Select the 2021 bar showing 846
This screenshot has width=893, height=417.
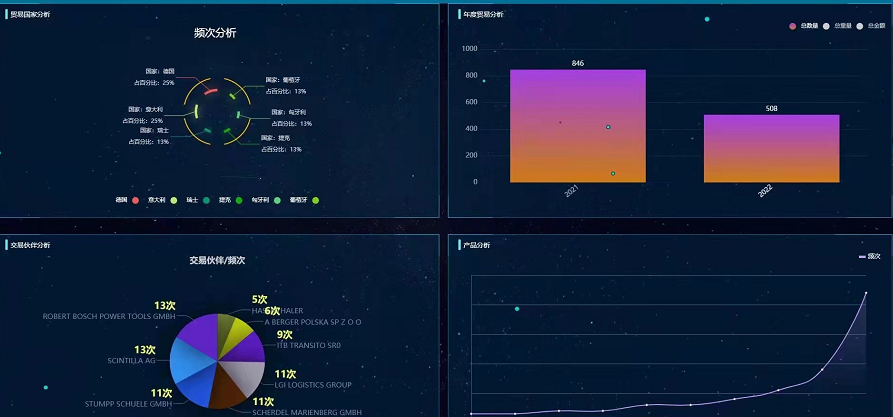pos(577,125)
